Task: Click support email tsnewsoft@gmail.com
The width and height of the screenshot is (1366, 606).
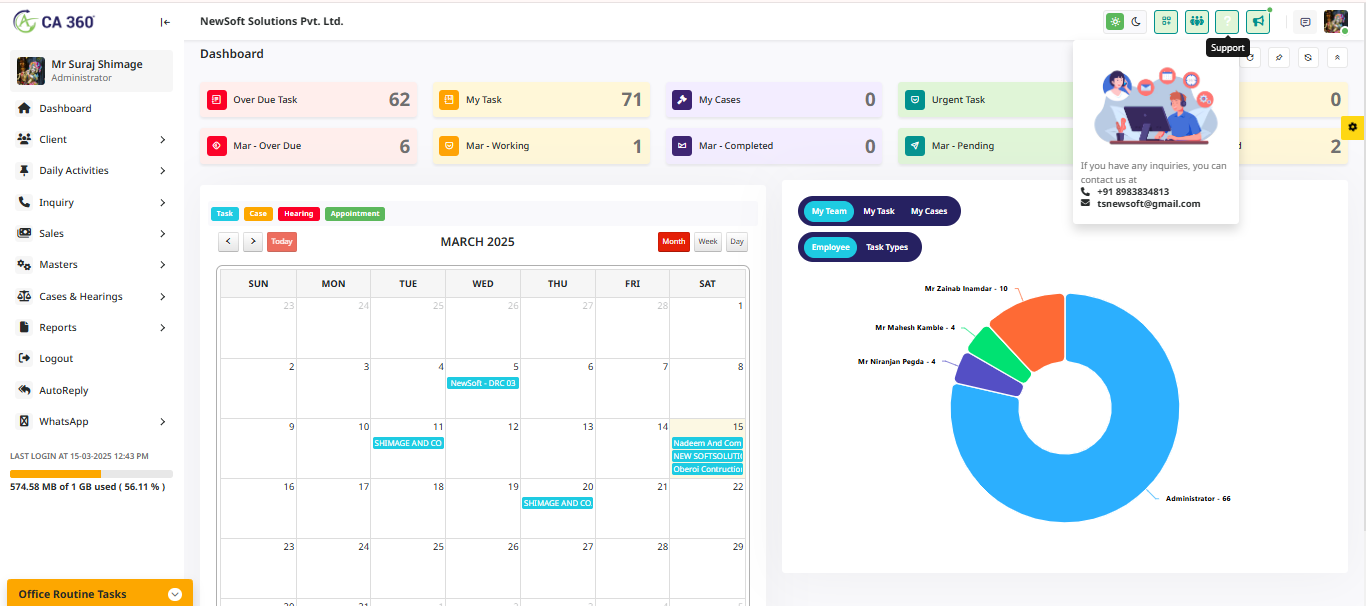Action: (1148, 203)
